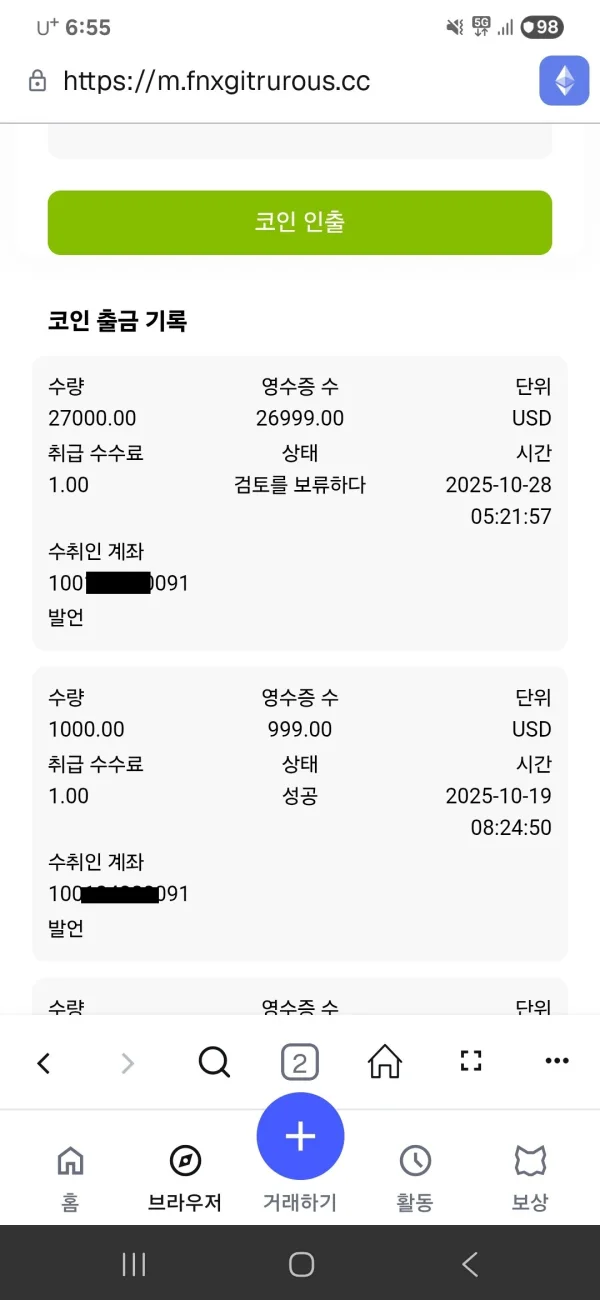Open the three-dot more options menu
The width and height of the screenshot is (600, 1300).
(557, 1062)
